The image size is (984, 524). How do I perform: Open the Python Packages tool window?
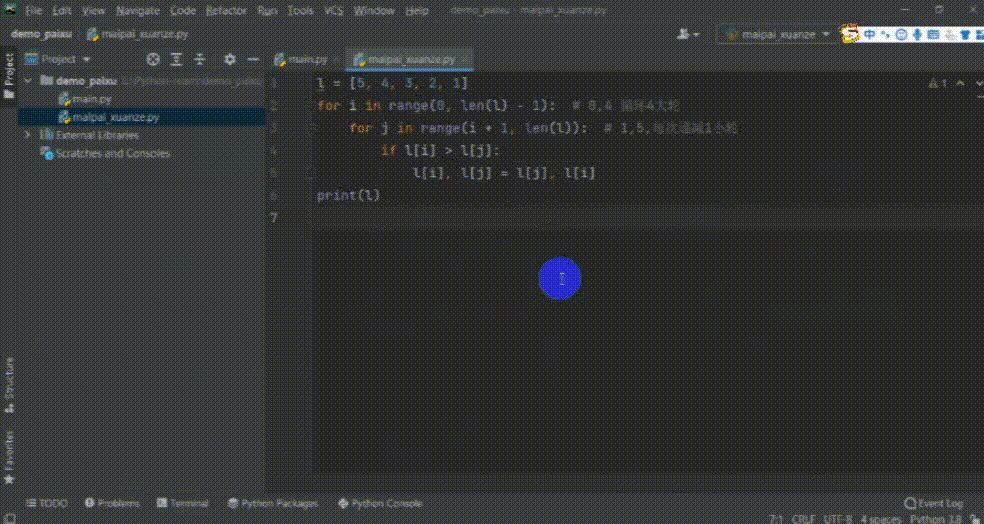coord(273,503)
